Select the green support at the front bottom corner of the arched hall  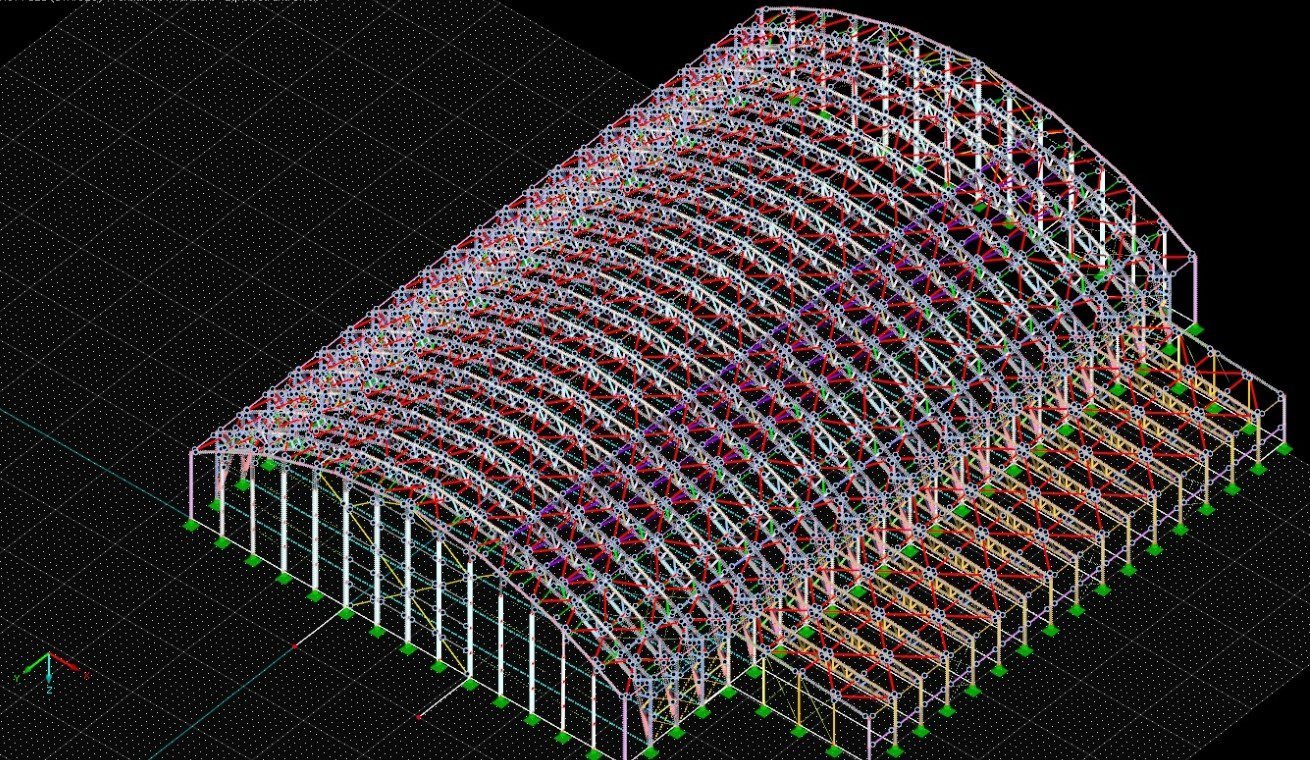[650, 750]
